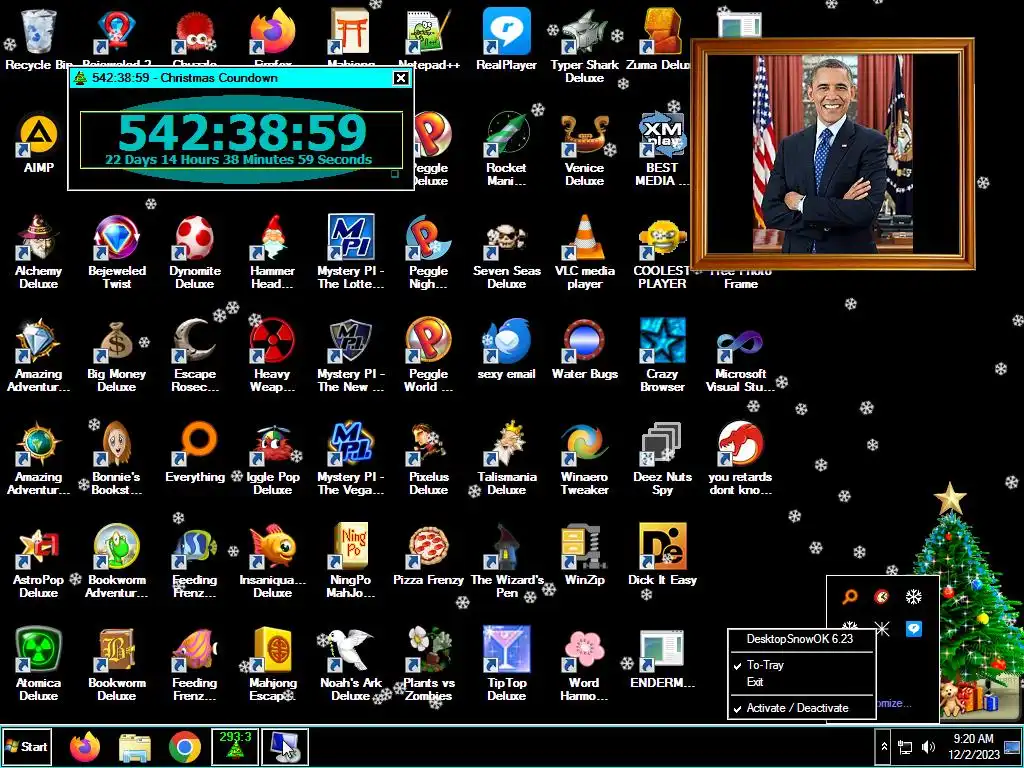Open Bookworm Deluxe shortcut

click(x=116, y=664)
